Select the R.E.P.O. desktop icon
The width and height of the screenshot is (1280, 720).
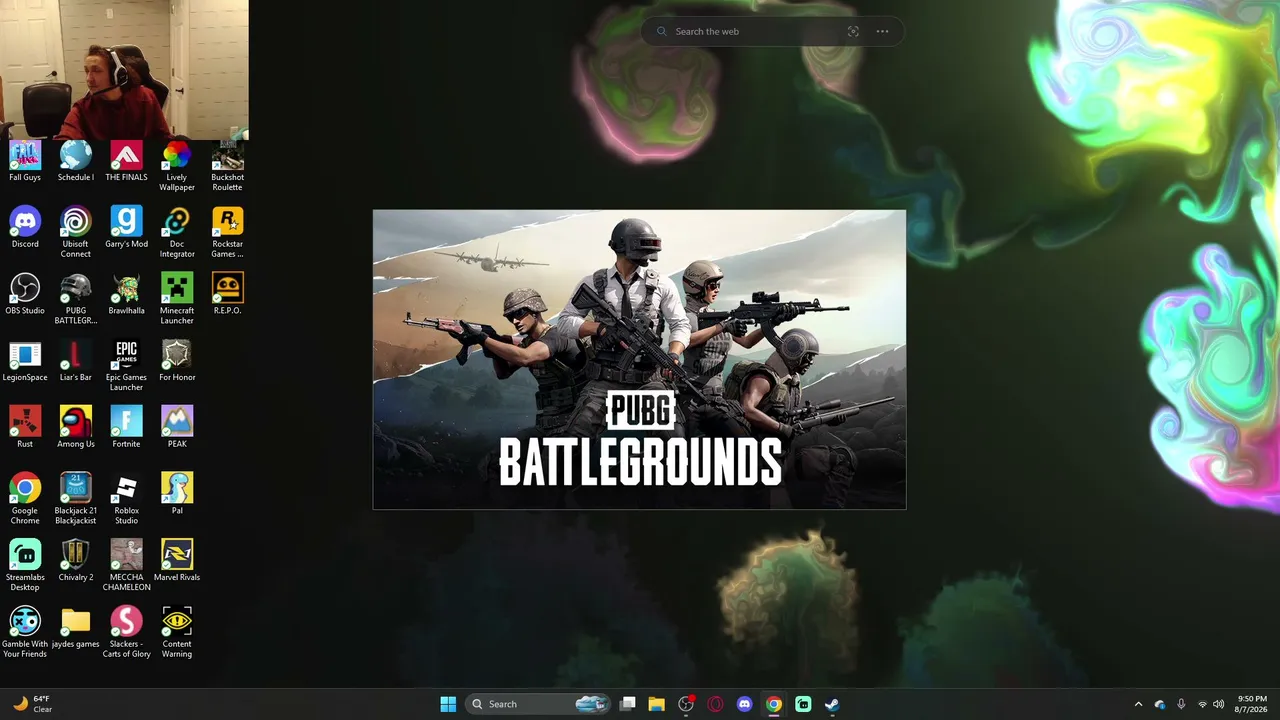pyautogui.click(x=227, y=295)
